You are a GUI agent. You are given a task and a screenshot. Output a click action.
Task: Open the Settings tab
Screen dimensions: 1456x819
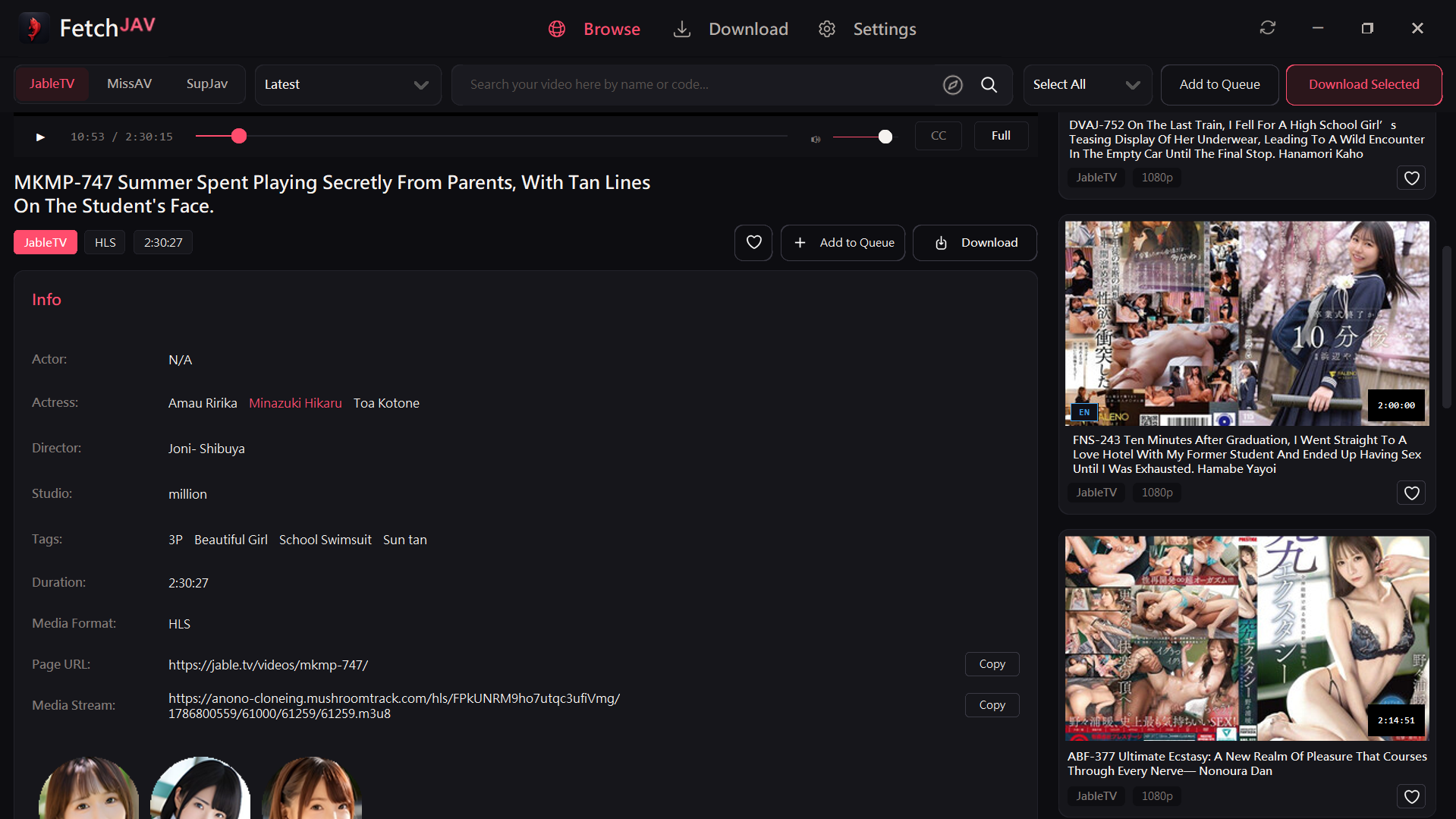pos(867,29)
